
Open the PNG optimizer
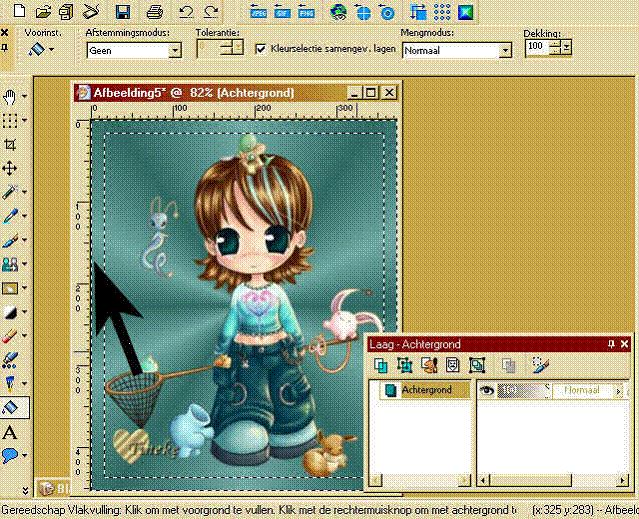[306, 11]
